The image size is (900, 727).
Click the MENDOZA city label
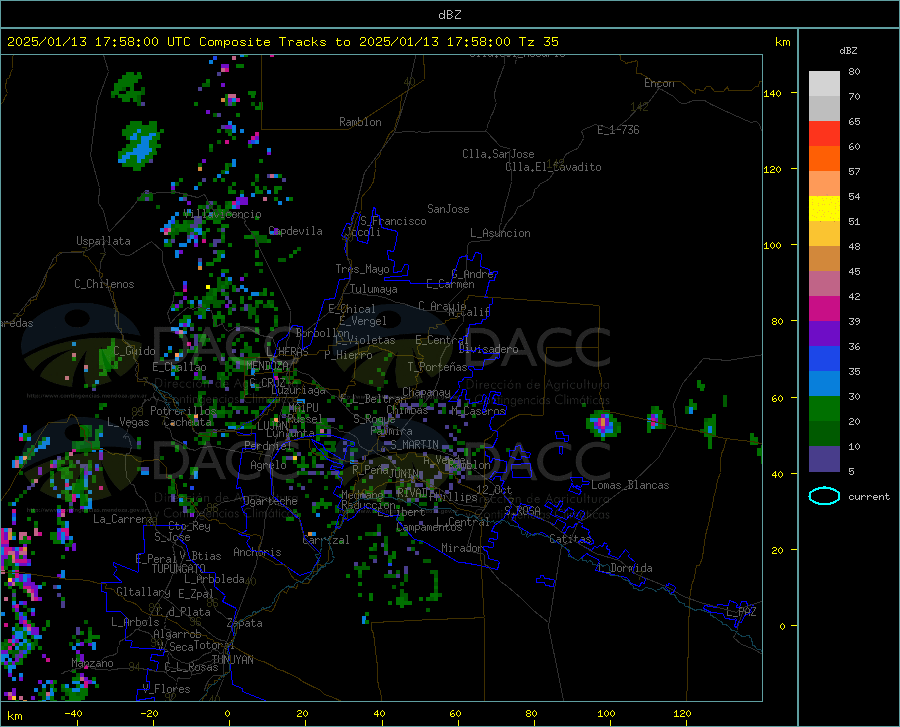(x=267, y=365)
